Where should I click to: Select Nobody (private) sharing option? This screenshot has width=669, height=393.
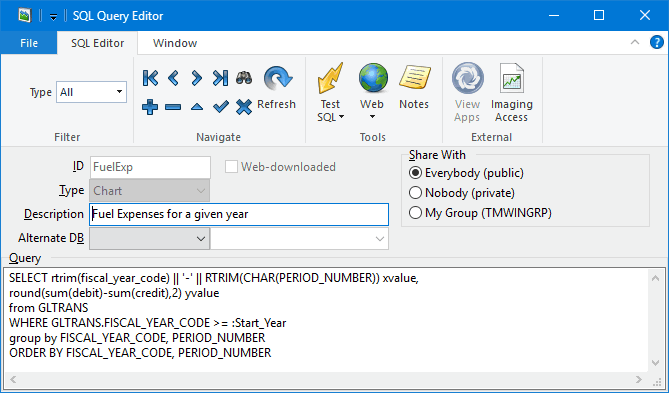click(x=462, y=193)
